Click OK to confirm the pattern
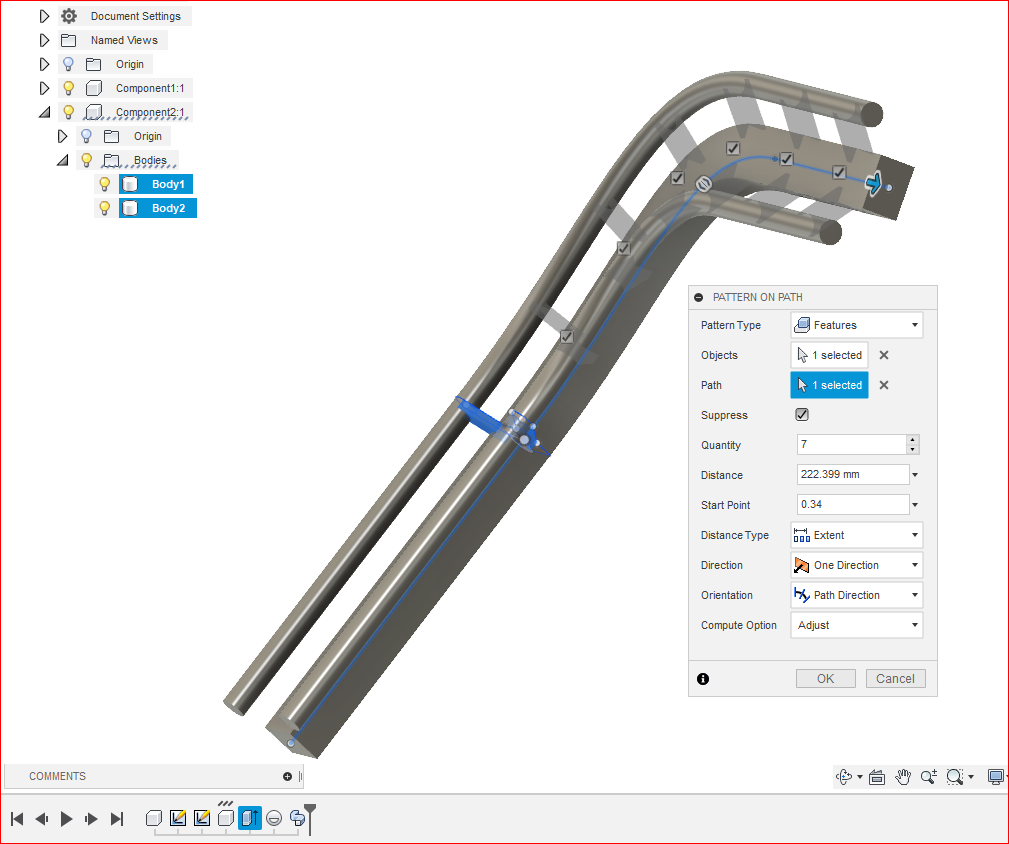The image size is (1009, 844). click(x=825, y=678)
